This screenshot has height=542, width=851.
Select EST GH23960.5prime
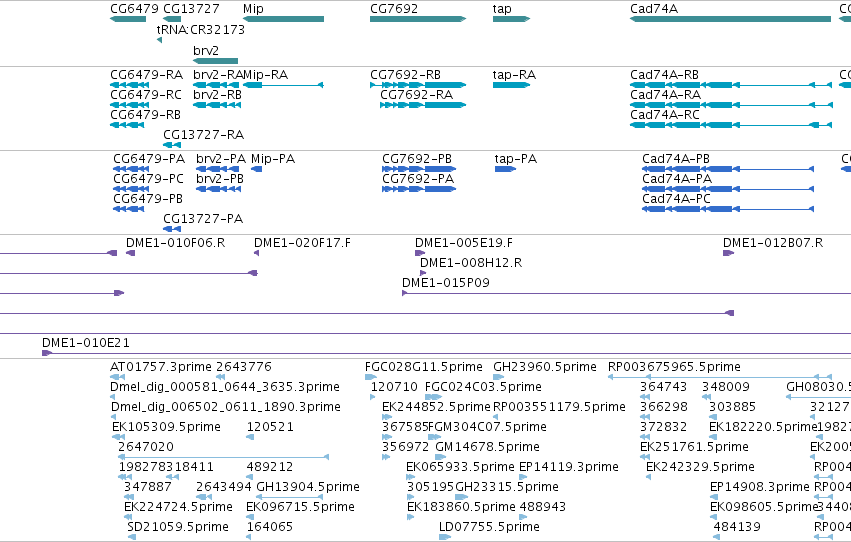click(x=499, y=377)
